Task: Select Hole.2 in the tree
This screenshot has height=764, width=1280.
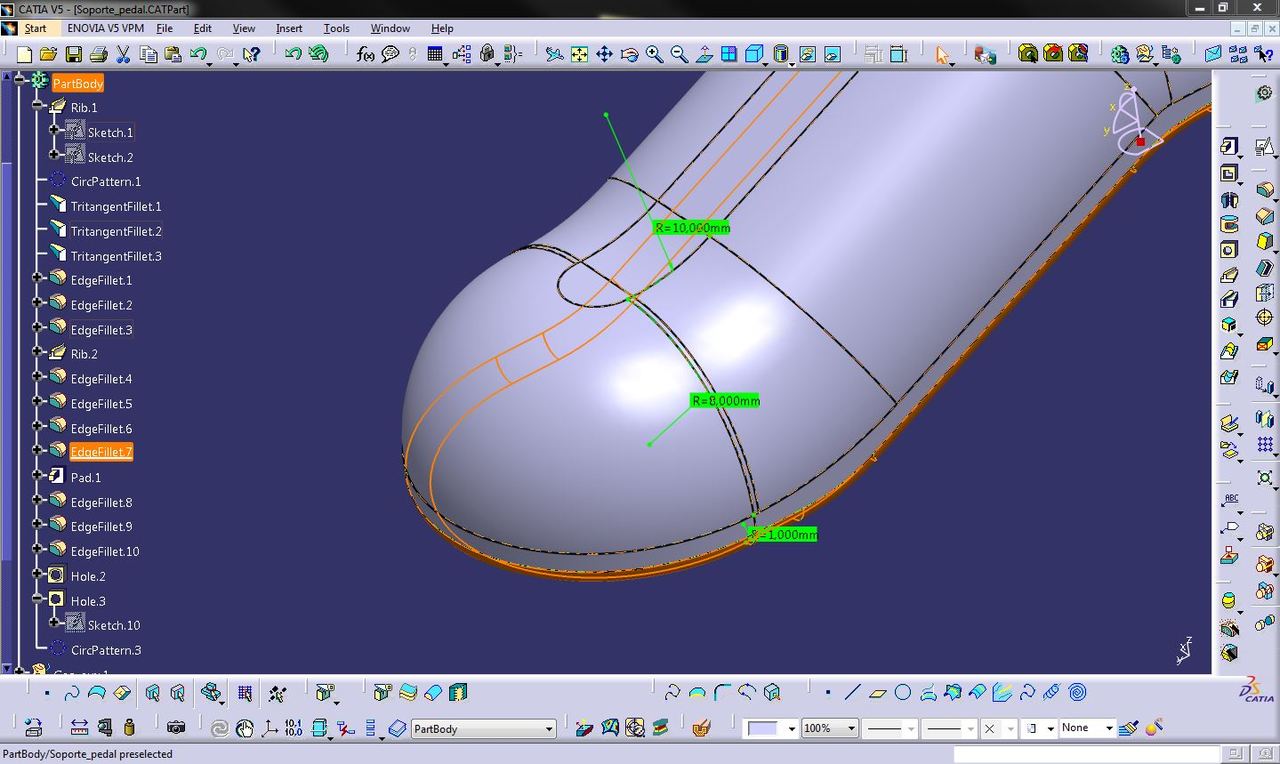Action: (88, 576)
